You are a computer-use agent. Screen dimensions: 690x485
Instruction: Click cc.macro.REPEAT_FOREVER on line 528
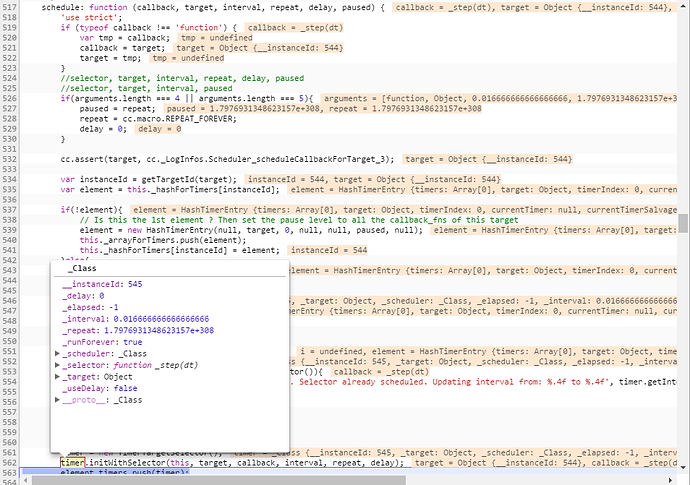click(x=179, y=119)
